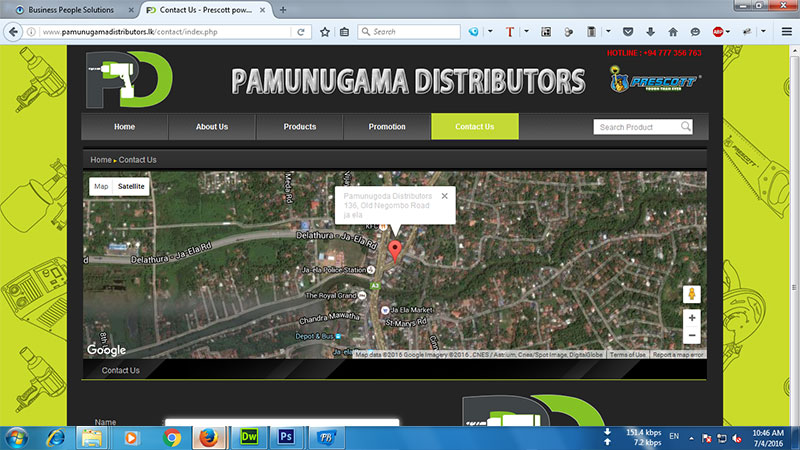Click the PD site logo
The image size is (800, 450).
tap(130, 80)
